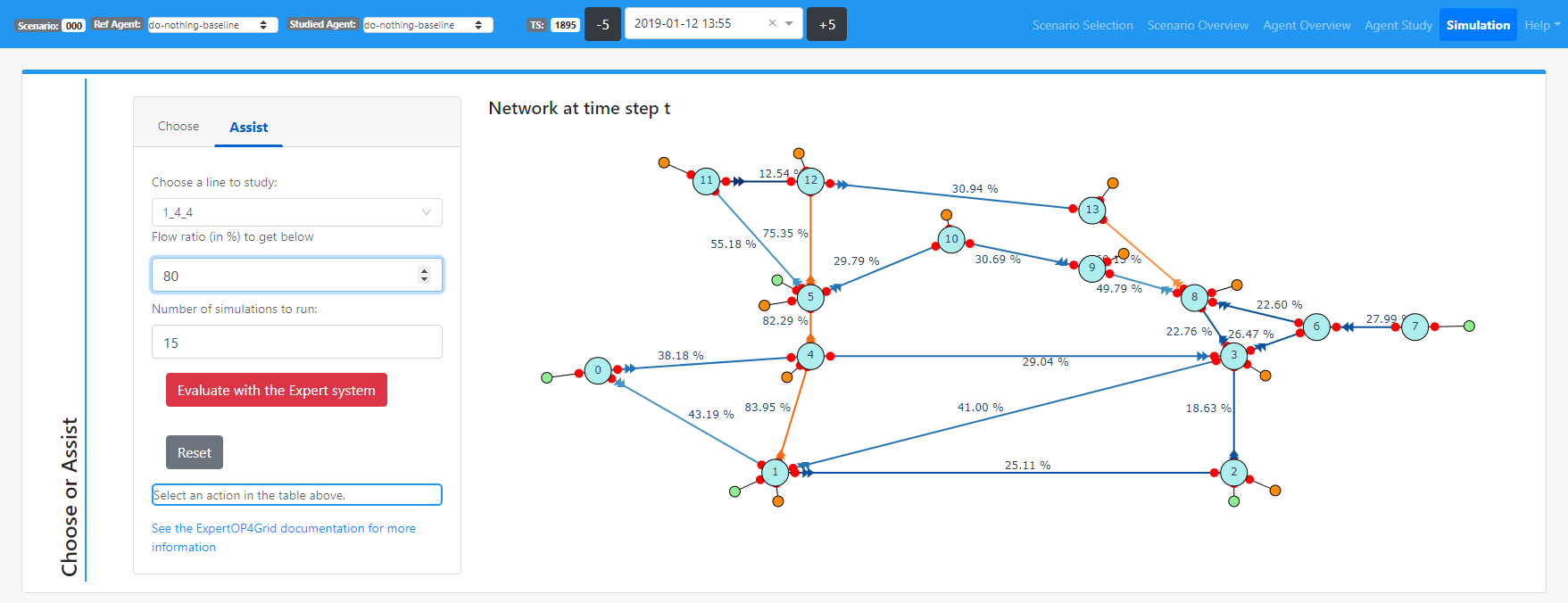
Task: Click the 18.63 % line flow label
Action: (1208, 408)
